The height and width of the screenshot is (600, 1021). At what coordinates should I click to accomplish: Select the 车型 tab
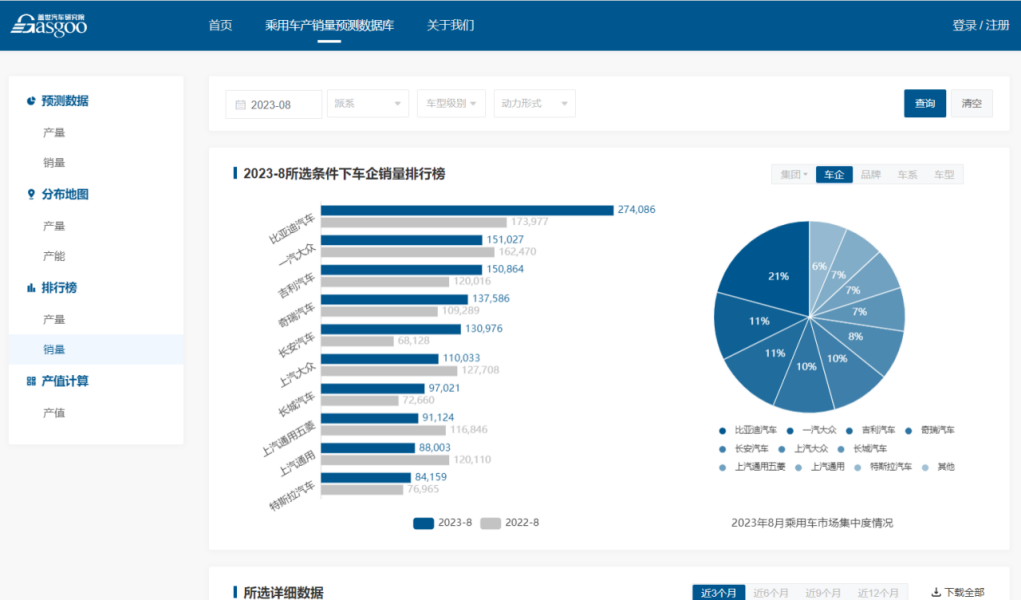(944, 175)
